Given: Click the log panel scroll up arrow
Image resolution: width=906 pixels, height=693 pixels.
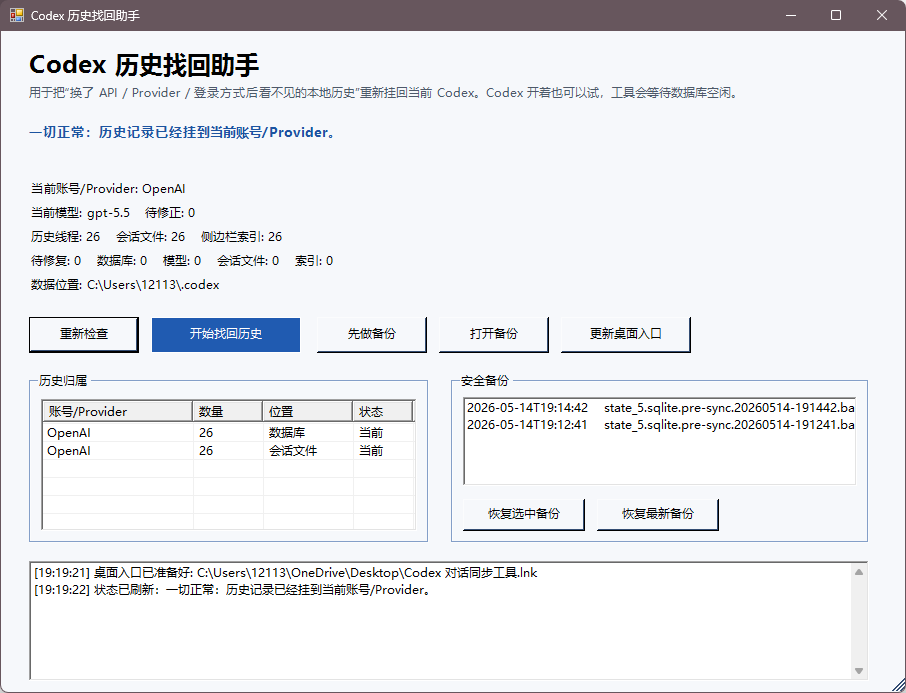Looking at the screenshot, I should point(859,572).
